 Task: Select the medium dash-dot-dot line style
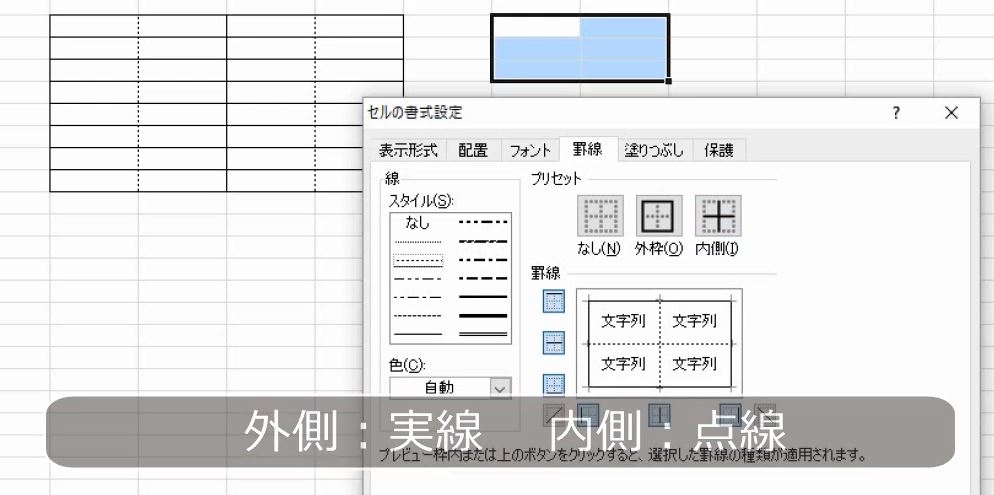483,222
